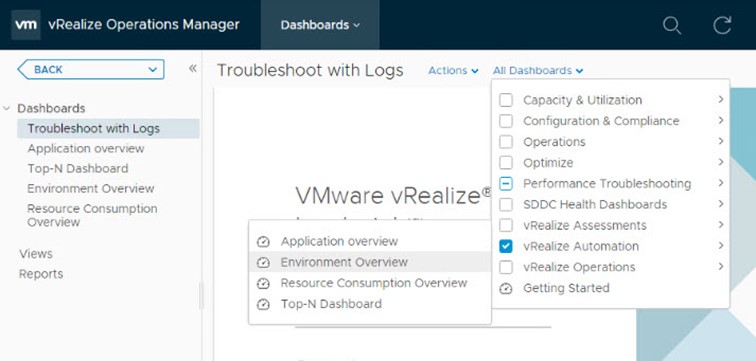Click the refresh icon in top bar

point(722,25)
